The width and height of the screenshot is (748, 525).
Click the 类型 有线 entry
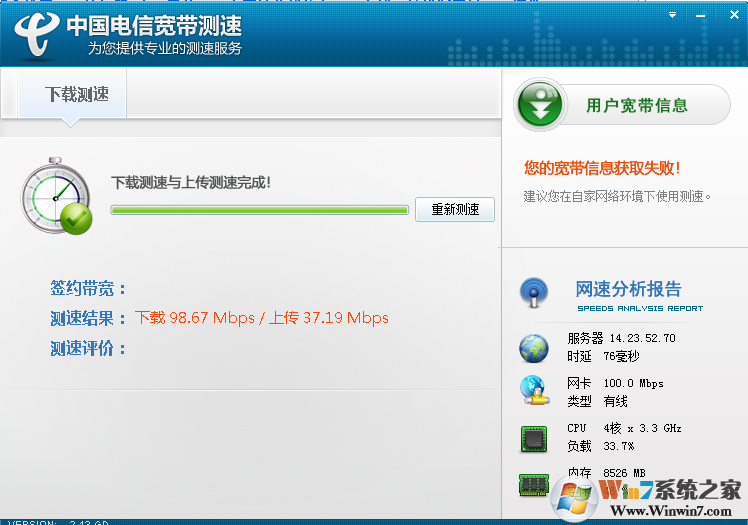[597, 401]
